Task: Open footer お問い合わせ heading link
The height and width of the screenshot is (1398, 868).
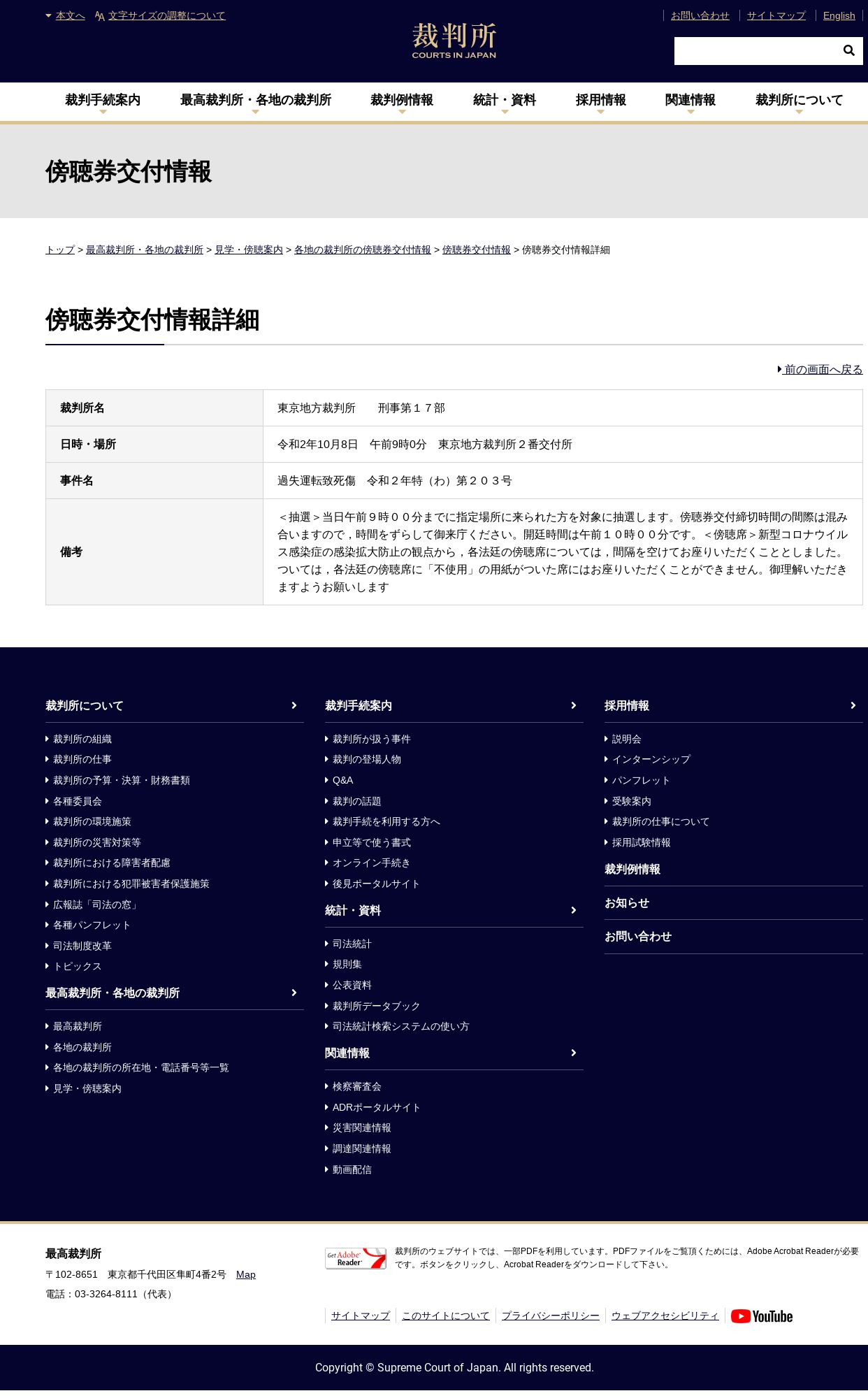Action: pyautogui.click(x=638, y=936)
